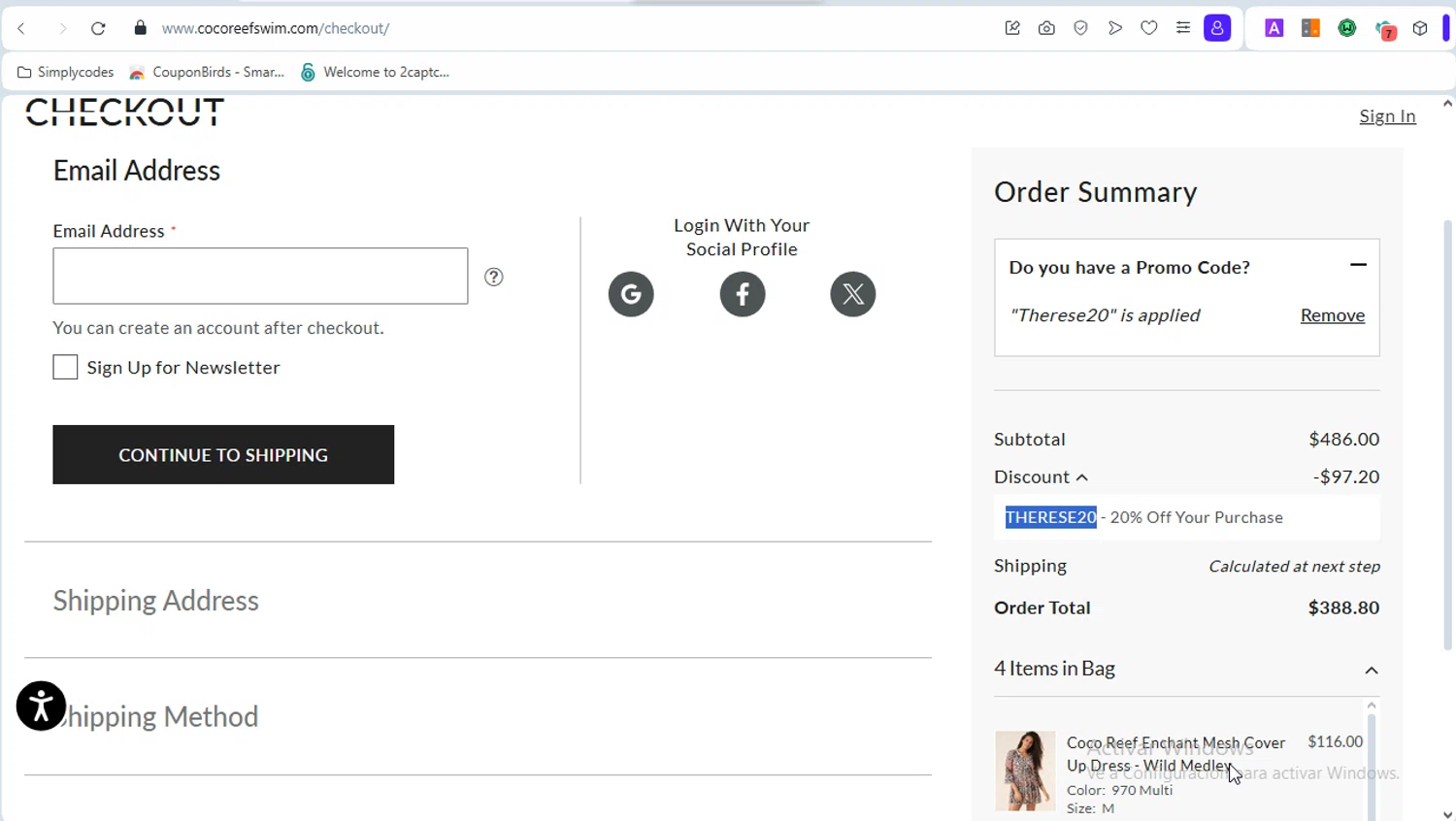Log in with X (Twitter) icon
This screenshot has width=1456, height=821.
tap(853, 294)
